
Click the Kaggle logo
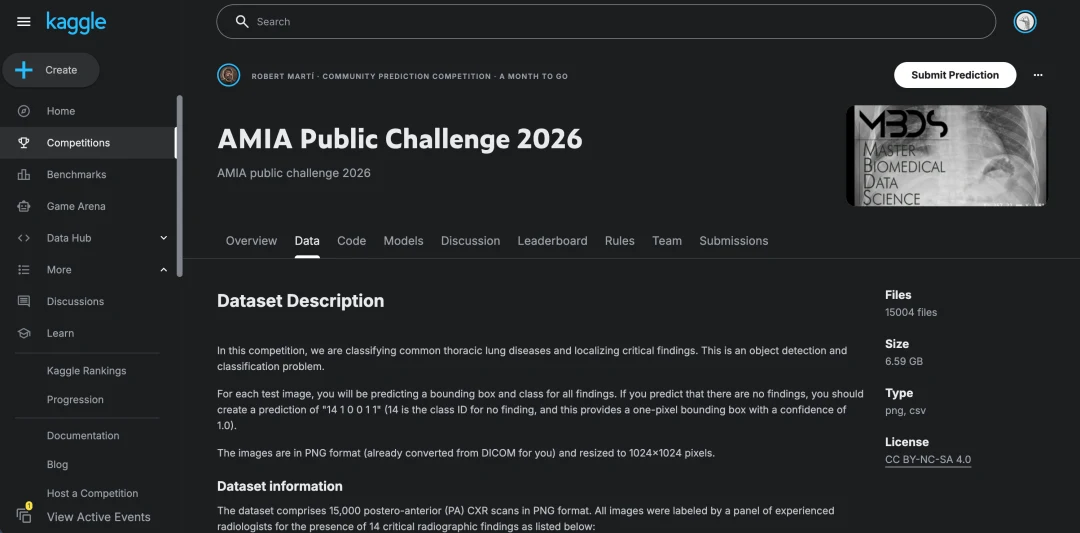76,22
